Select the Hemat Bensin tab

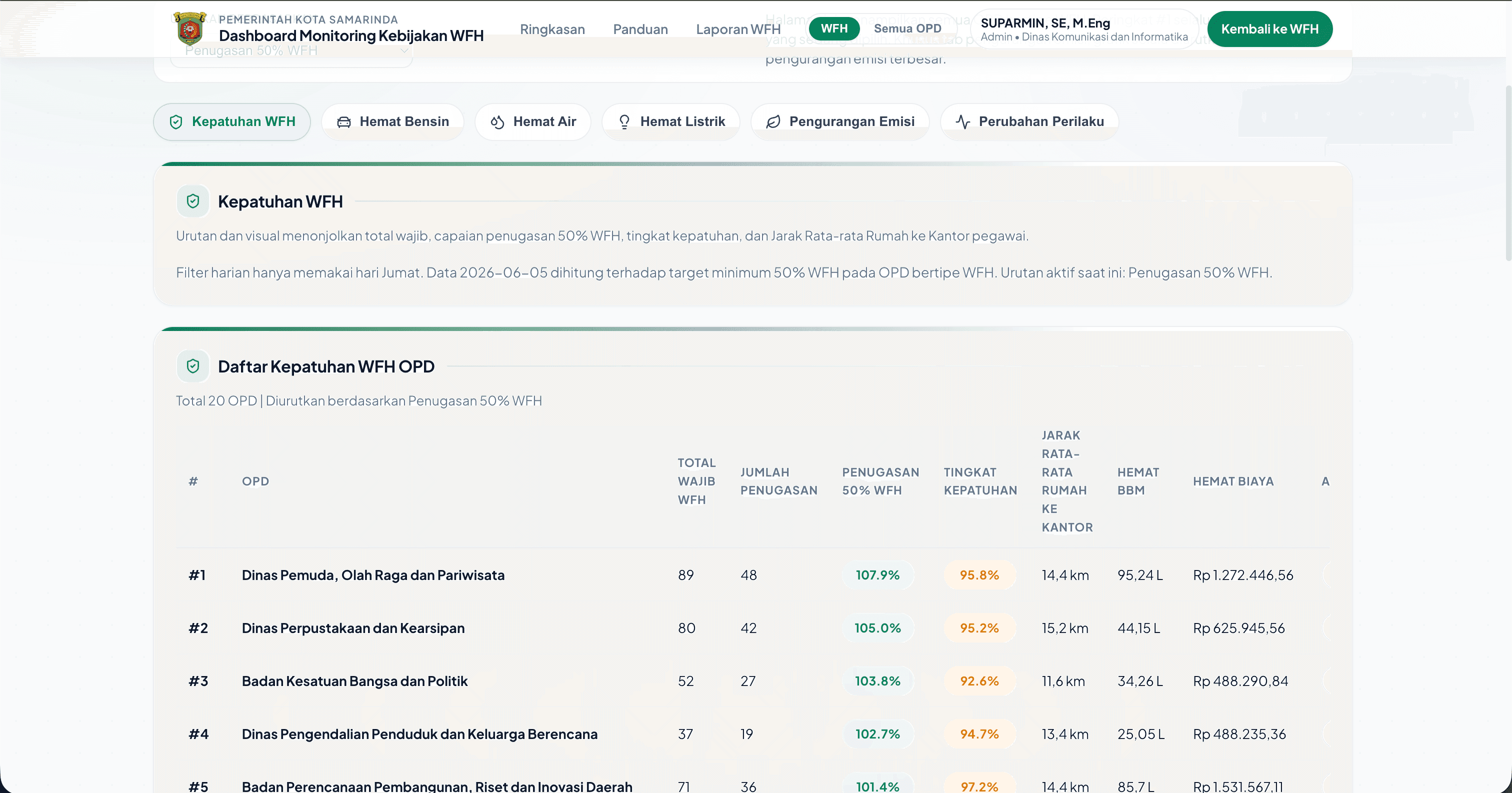(392, 122)
